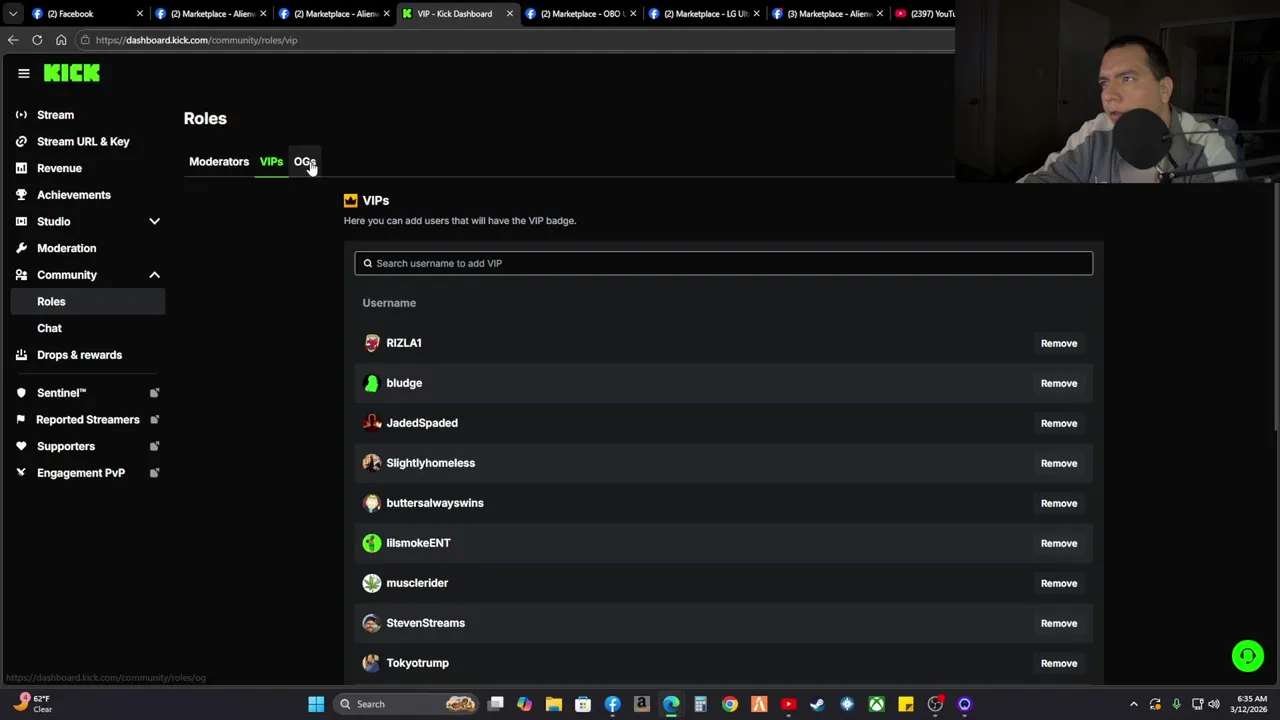Switch to the VIPs tab

tap(271, 162)
